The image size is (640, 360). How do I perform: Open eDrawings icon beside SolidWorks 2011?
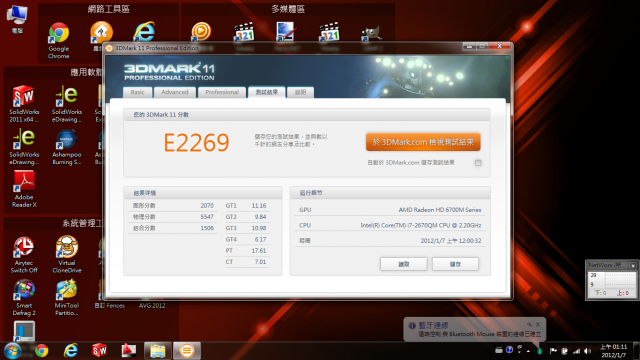[67, 104]
